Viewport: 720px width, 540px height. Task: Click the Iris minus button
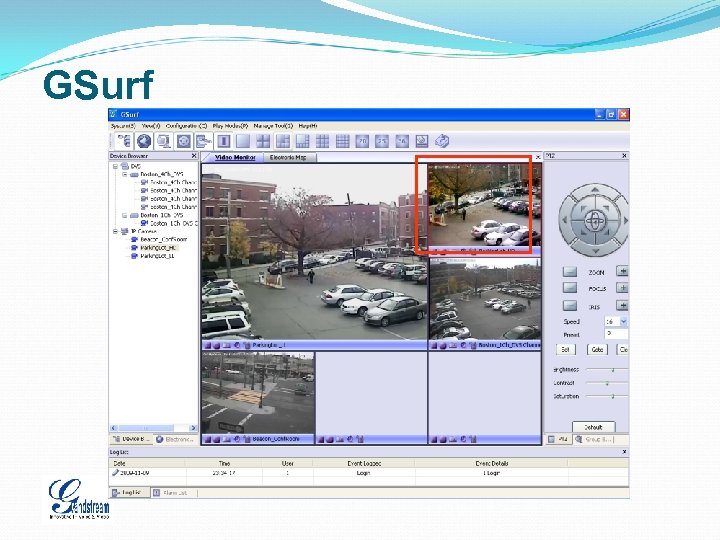click(570, 306)
